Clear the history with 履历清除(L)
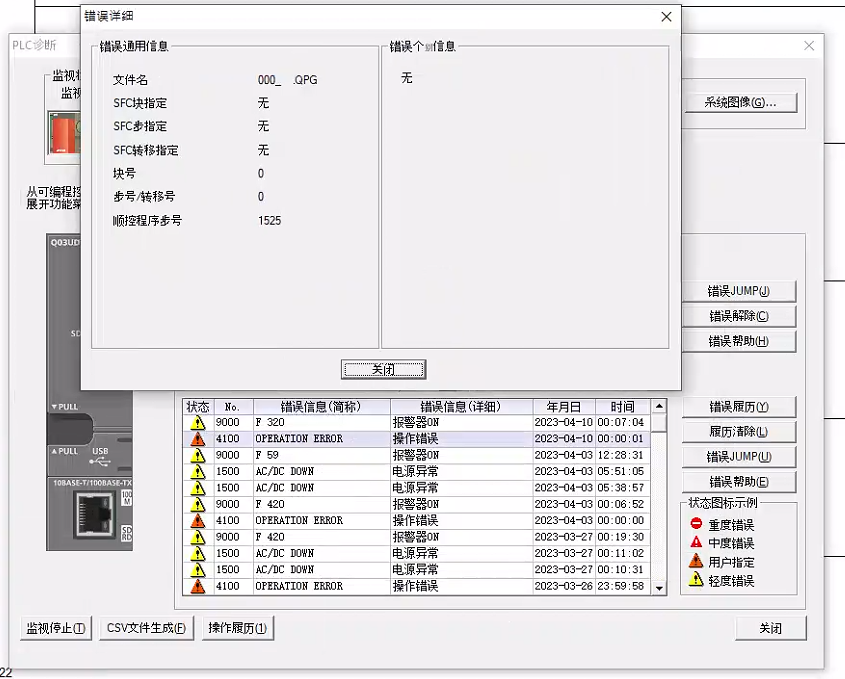 point(738,432)
